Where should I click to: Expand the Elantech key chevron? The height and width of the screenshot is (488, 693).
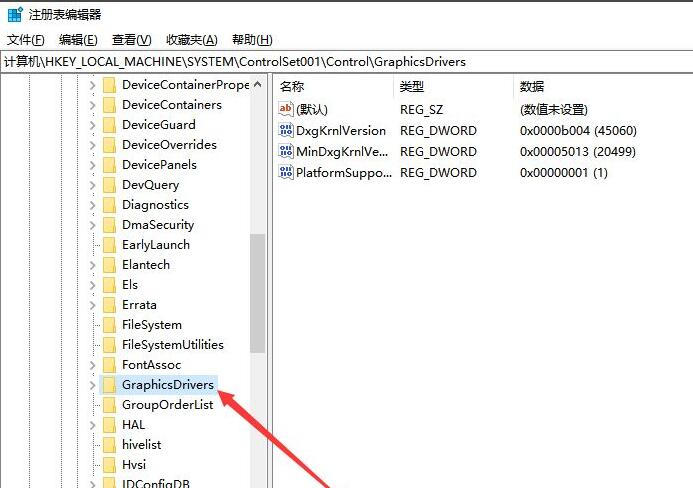[92, 265]
